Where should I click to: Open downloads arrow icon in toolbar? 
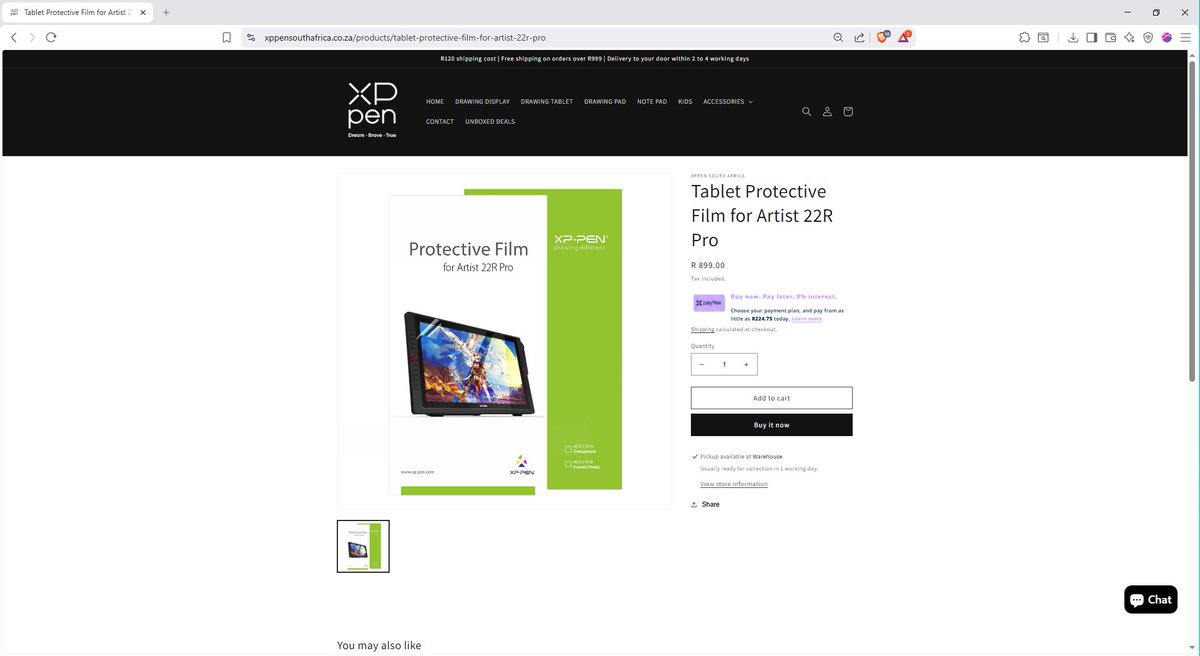point(1073,37)
